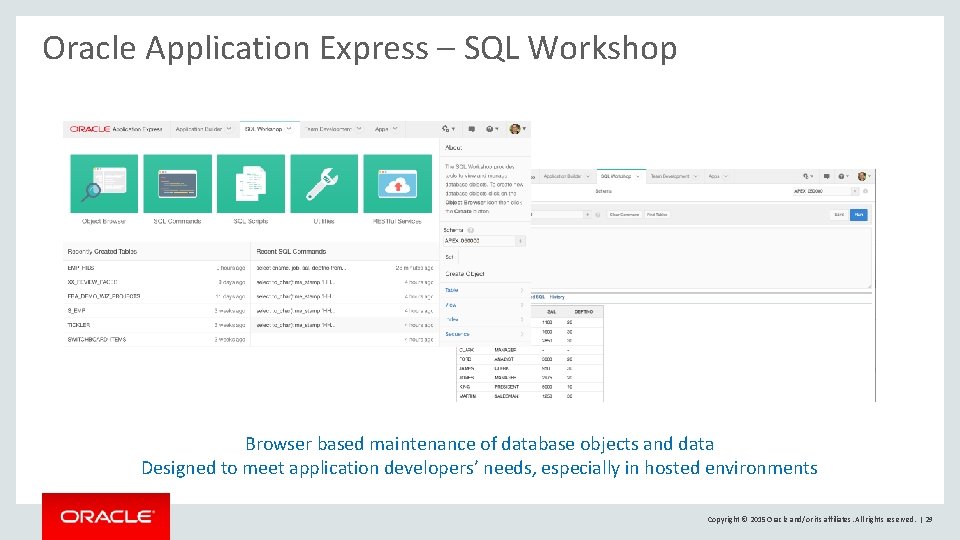Click the Save button in the SQL Commands window
The height and width of the screenshot is (540, 960).
pyautogui.click(x=839, y=215)
